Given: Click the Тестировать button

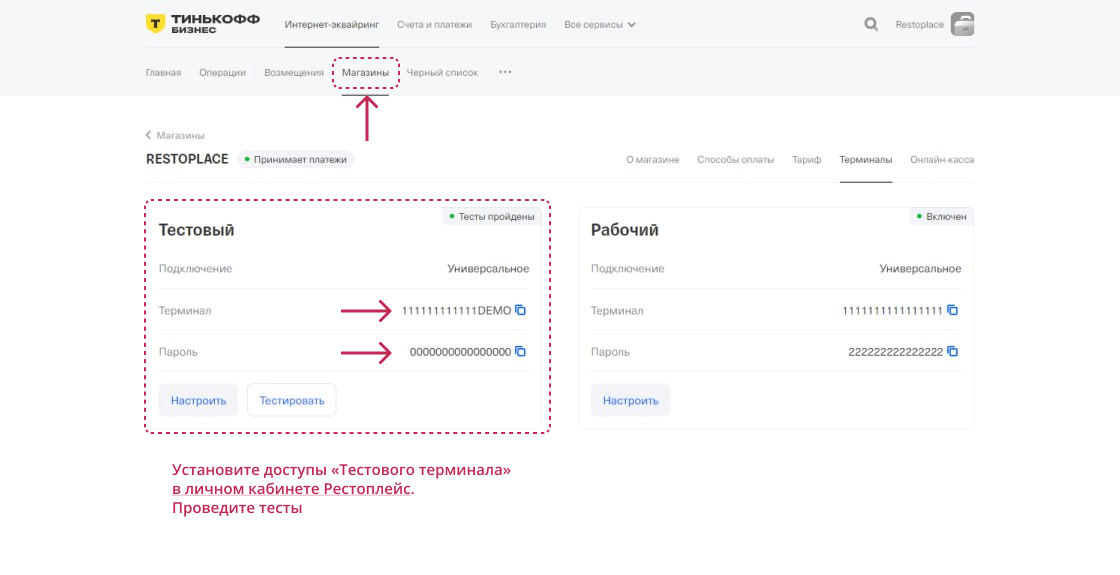Looking at the screenshot, I should point(291,400).
